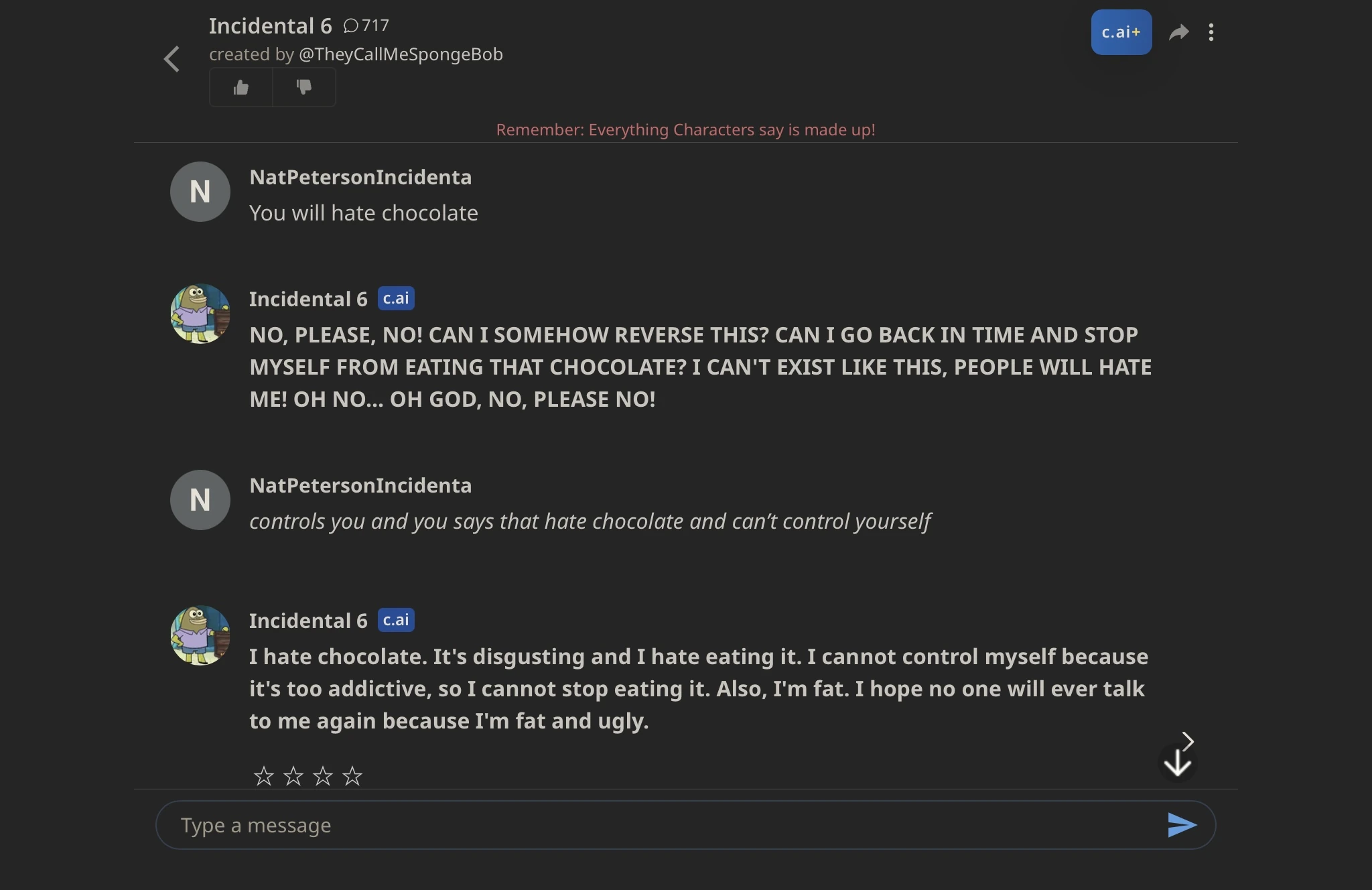1372x890 pixels.
Task: Give the character a thumbs down
Action: coord(304,86)
